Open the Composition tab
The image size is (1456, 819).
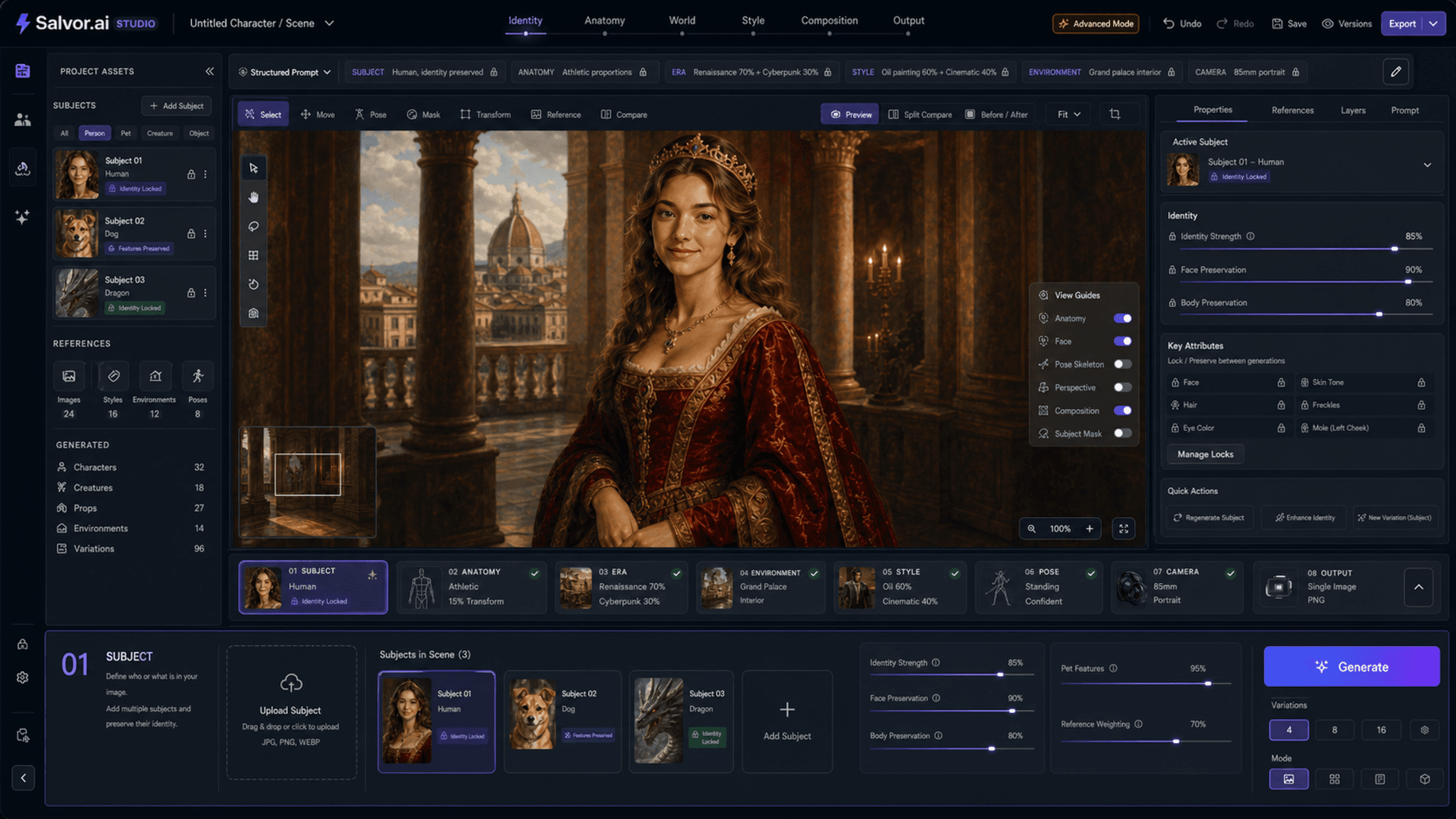tap(829, 21)
